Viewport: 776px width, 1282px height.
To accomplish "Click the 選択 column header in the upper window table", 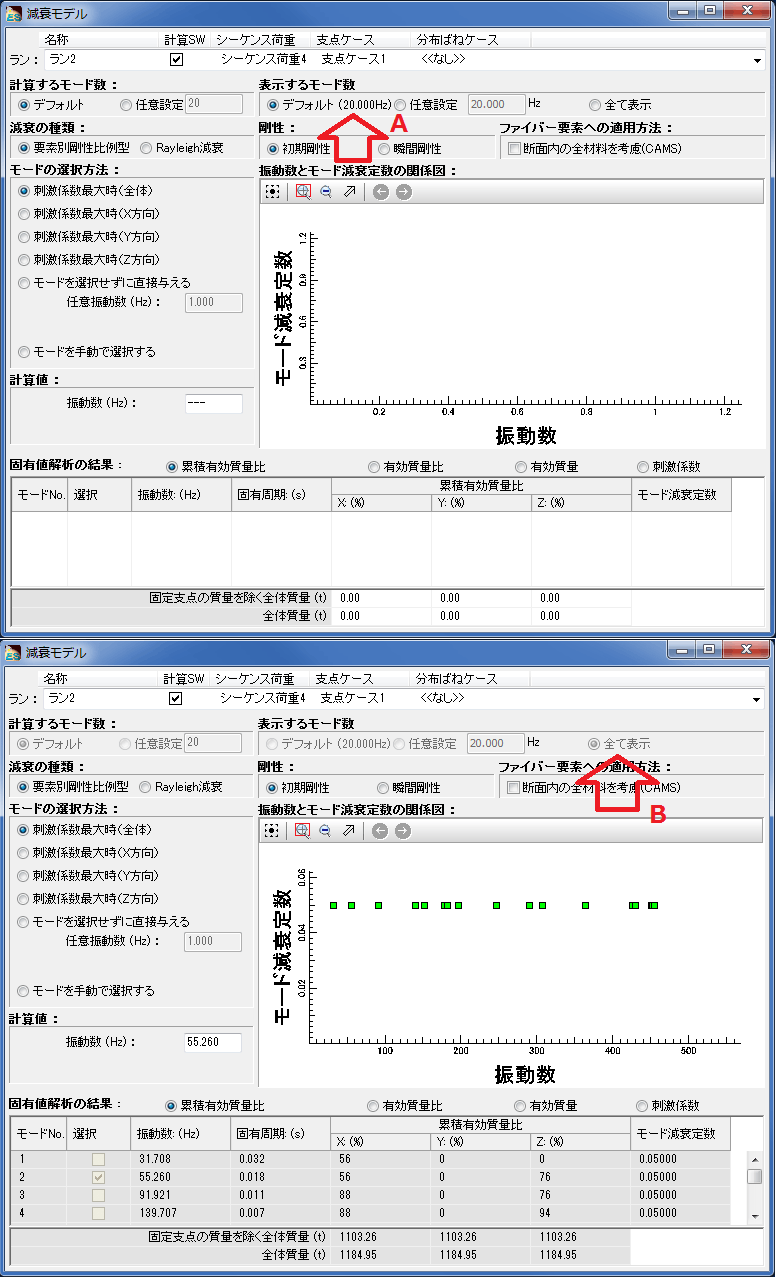I will (x=101, y=495).
